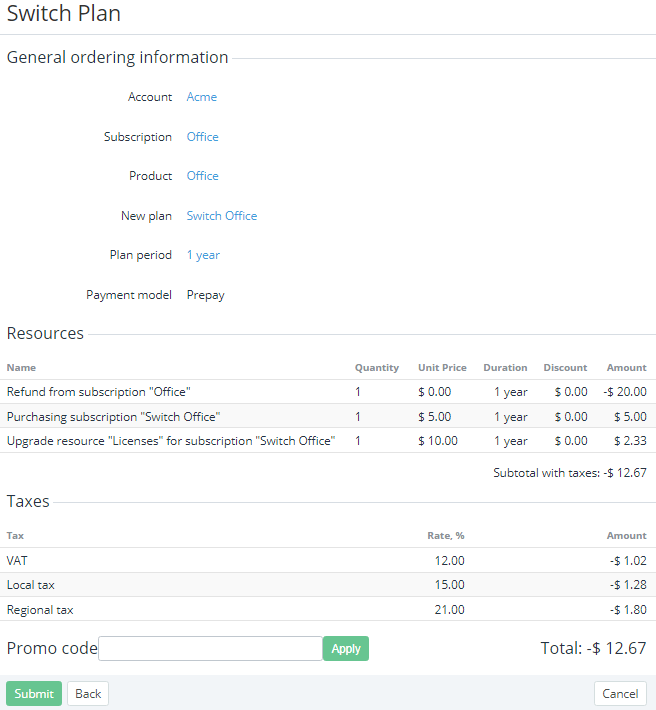Apply the promo code
656x710 pixels.
[345, 649]
